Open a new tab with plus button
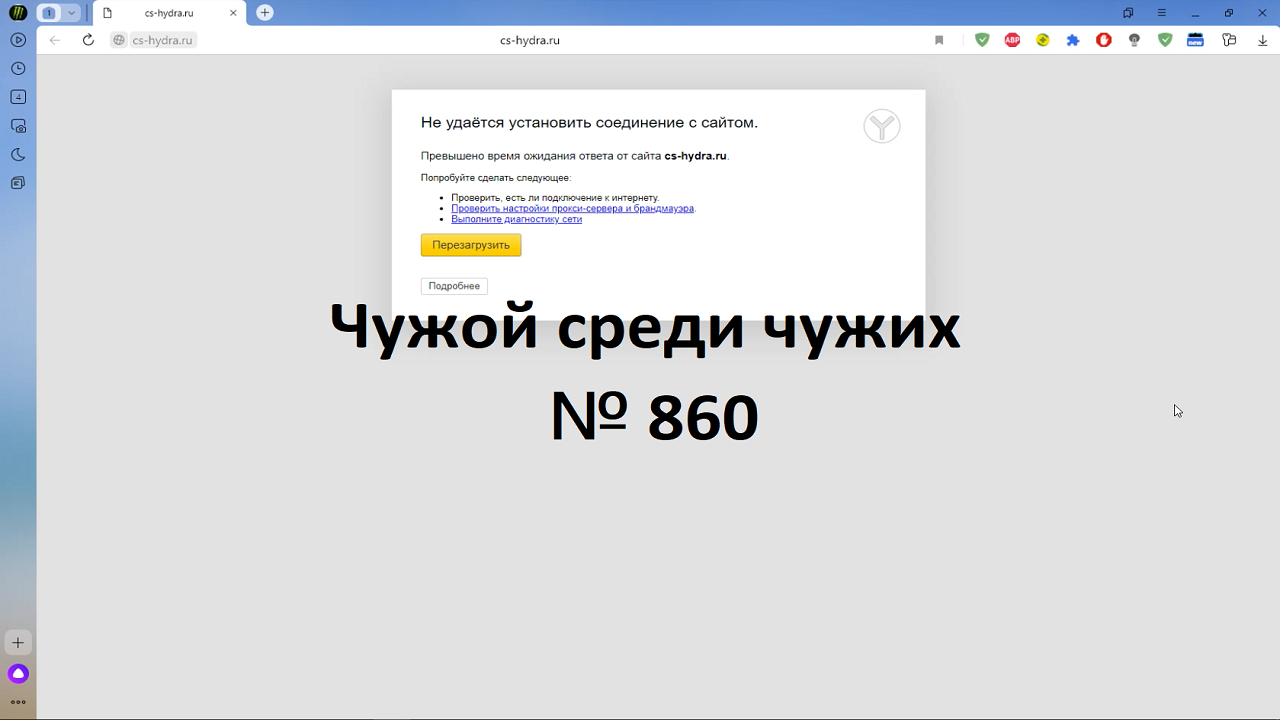This screenshot has width=1280, height=720. click(265, 13)
